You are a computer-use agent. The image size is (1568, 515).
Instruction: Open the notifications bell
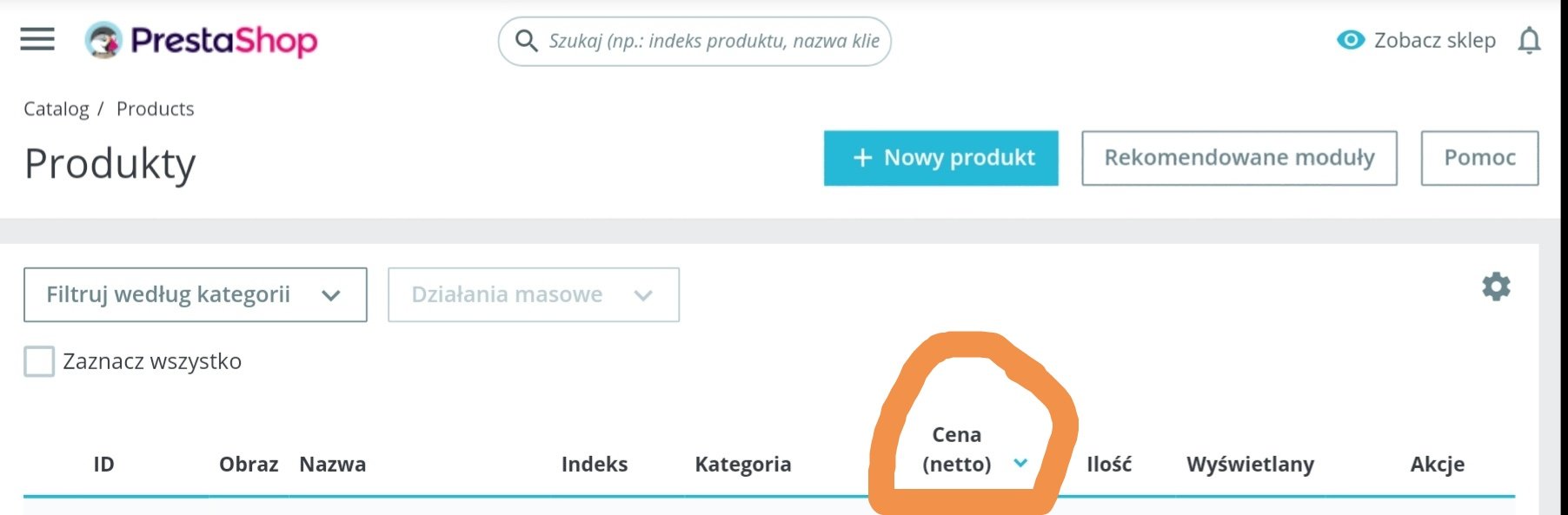(x=1529, y=41)
